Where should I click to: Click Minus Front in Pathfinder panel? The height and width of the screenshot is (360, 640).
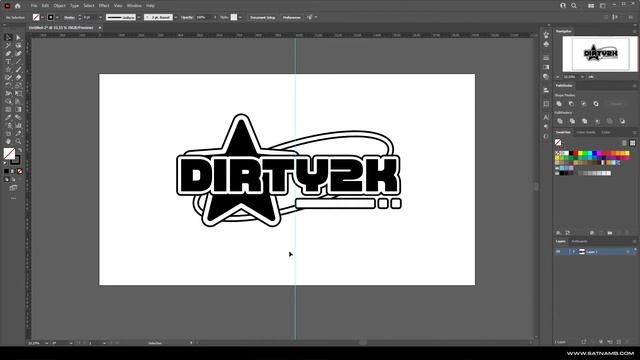pos(571,104)
